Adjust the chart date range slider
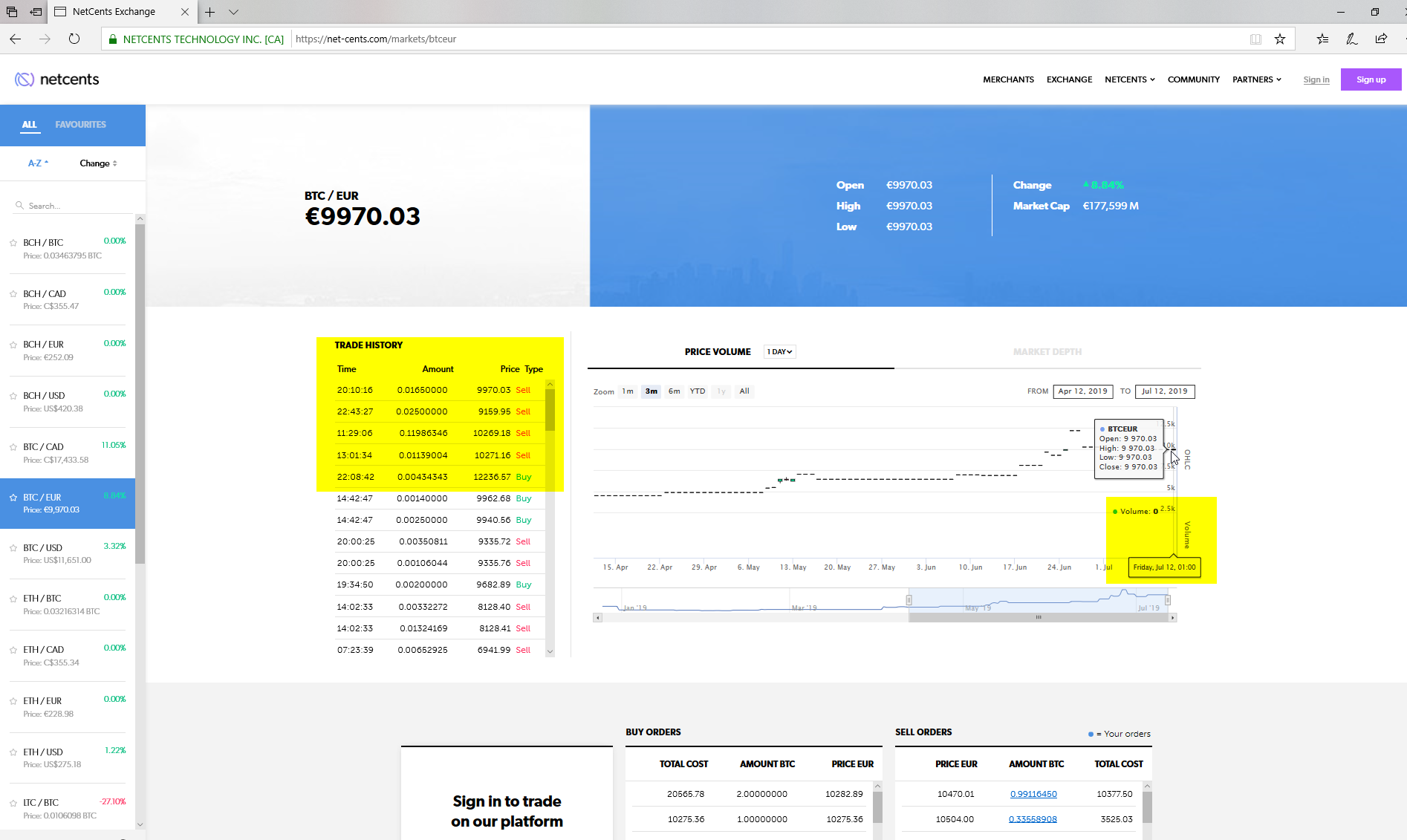 1039,617
